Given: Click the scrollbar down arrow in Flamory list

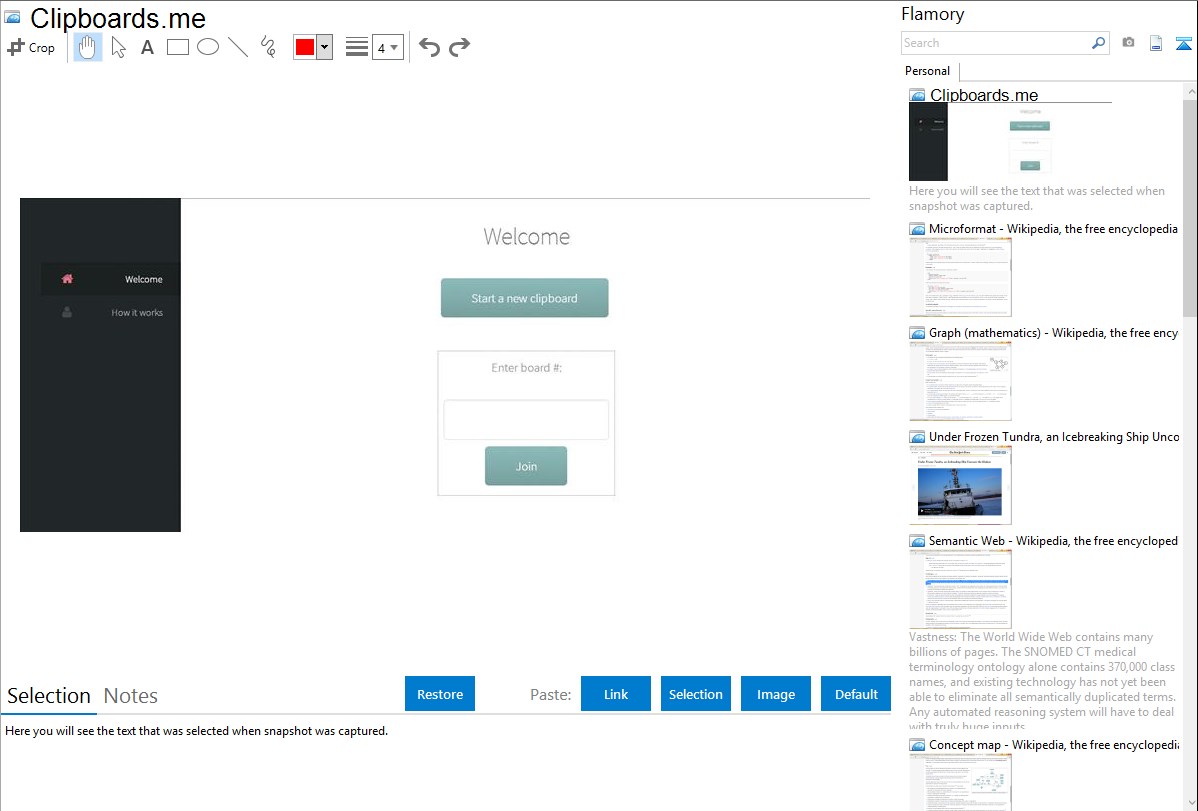Looking at the screenshot, I should 1190,803.
